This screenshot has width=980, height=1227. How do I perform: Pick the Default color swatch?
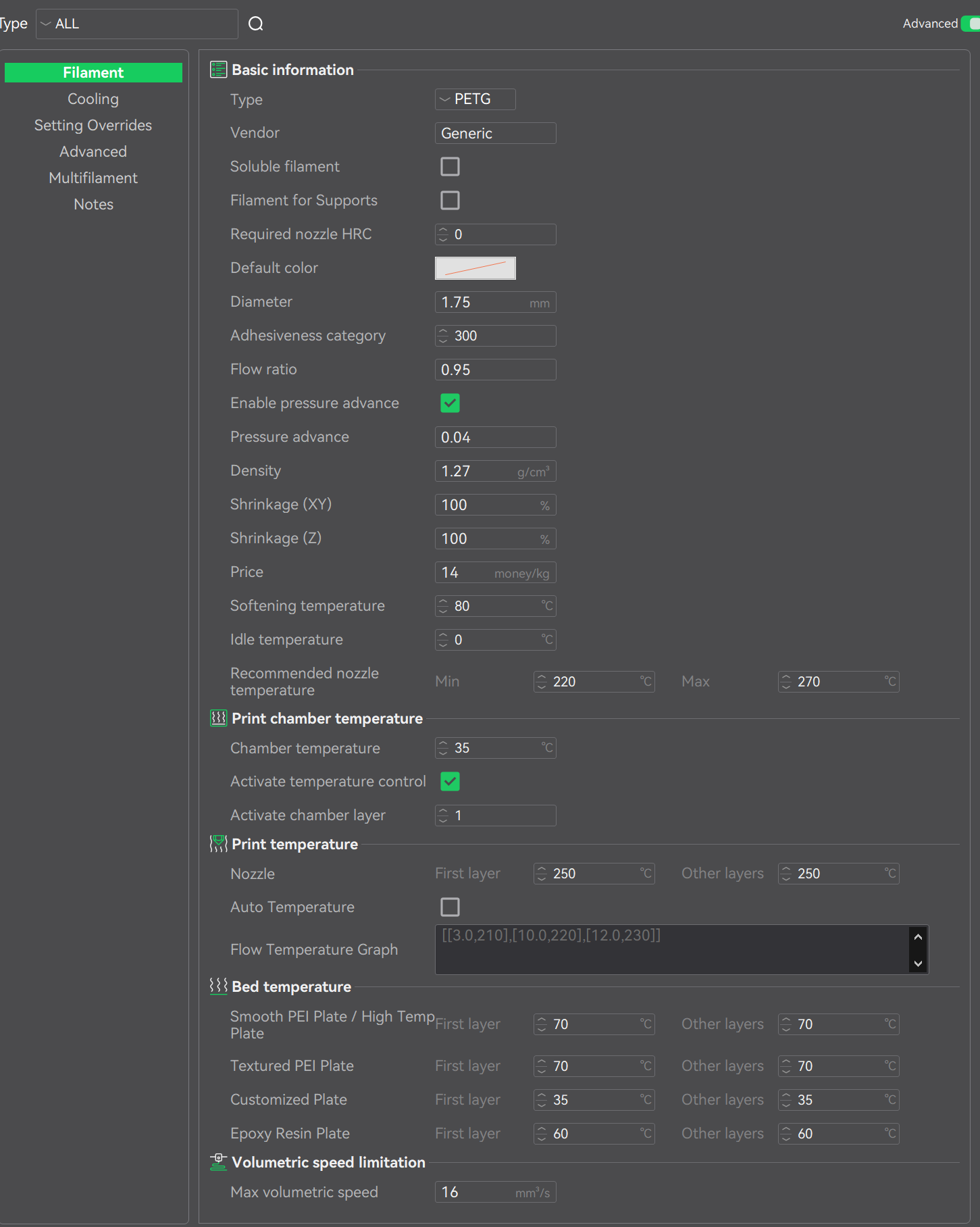tap(475, 268)
